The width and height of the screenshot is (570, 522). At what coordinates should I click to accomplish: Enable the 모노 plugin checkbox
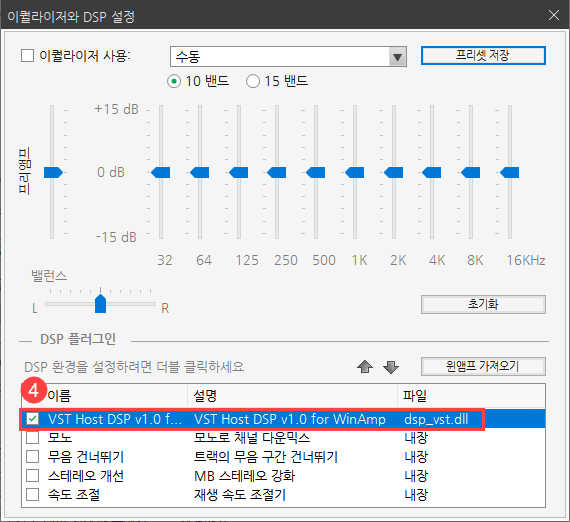click(33, 438)
